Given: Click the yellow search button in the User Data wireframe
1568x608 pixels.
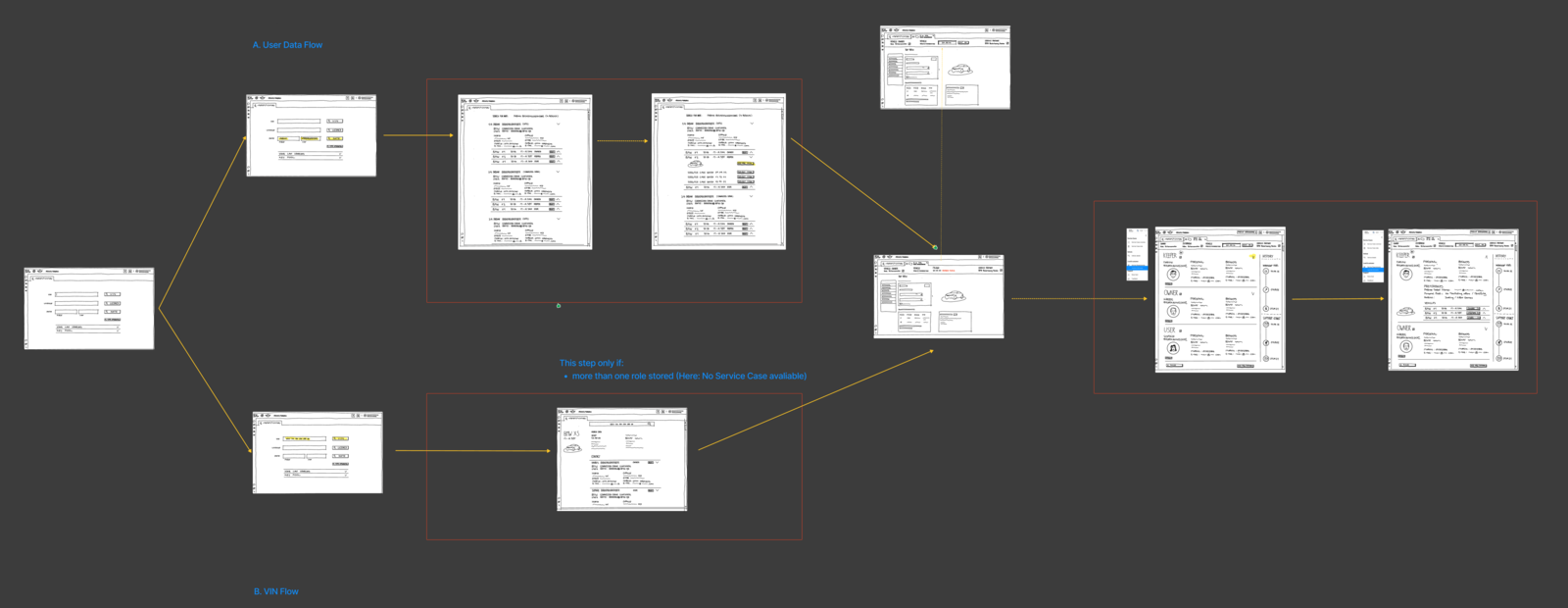Looking at the screenshot, I should pos(335,138).
